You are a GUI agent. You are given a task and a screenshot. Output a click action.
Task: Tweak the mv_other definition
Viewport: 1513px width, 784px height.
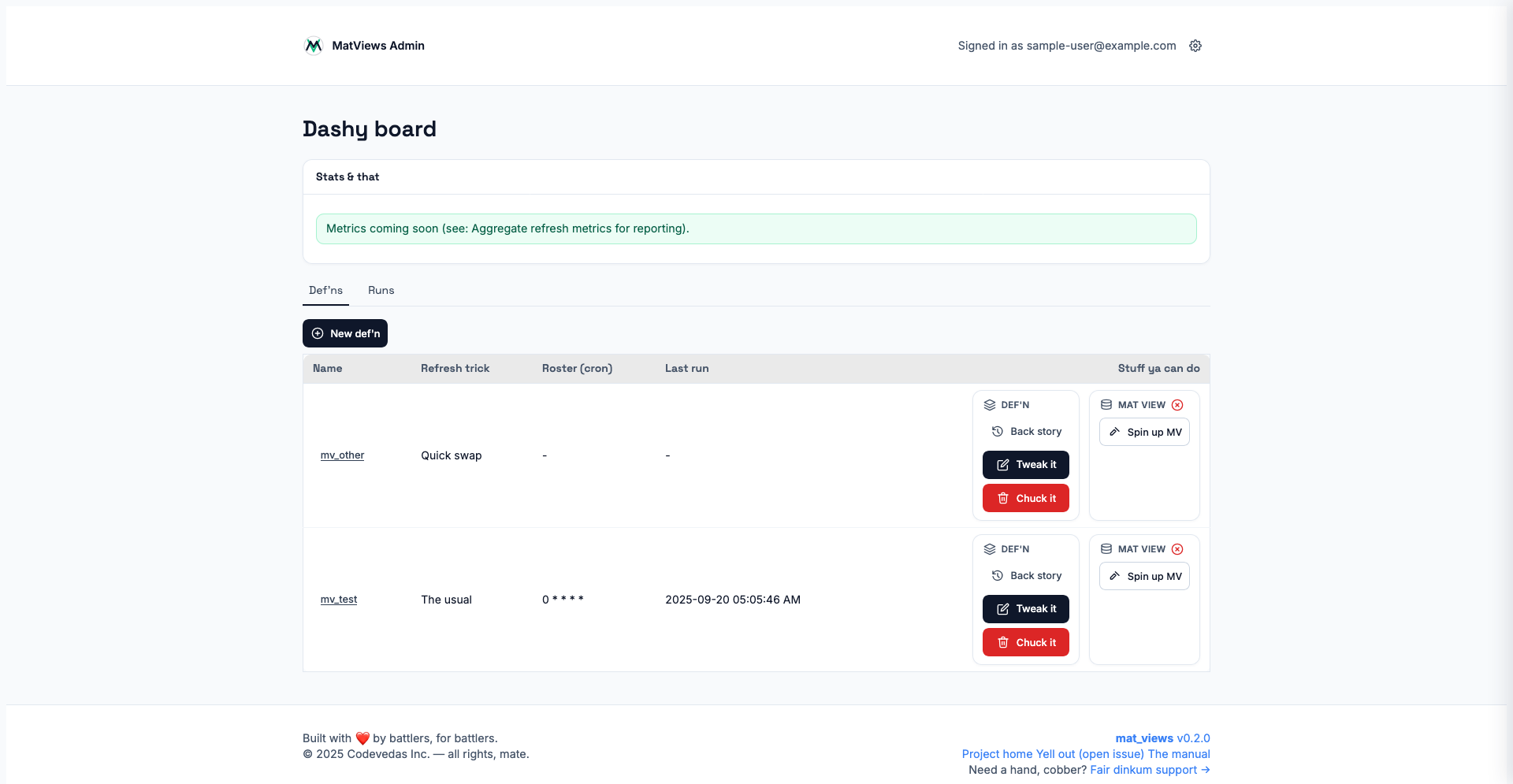coord(1025,465)
